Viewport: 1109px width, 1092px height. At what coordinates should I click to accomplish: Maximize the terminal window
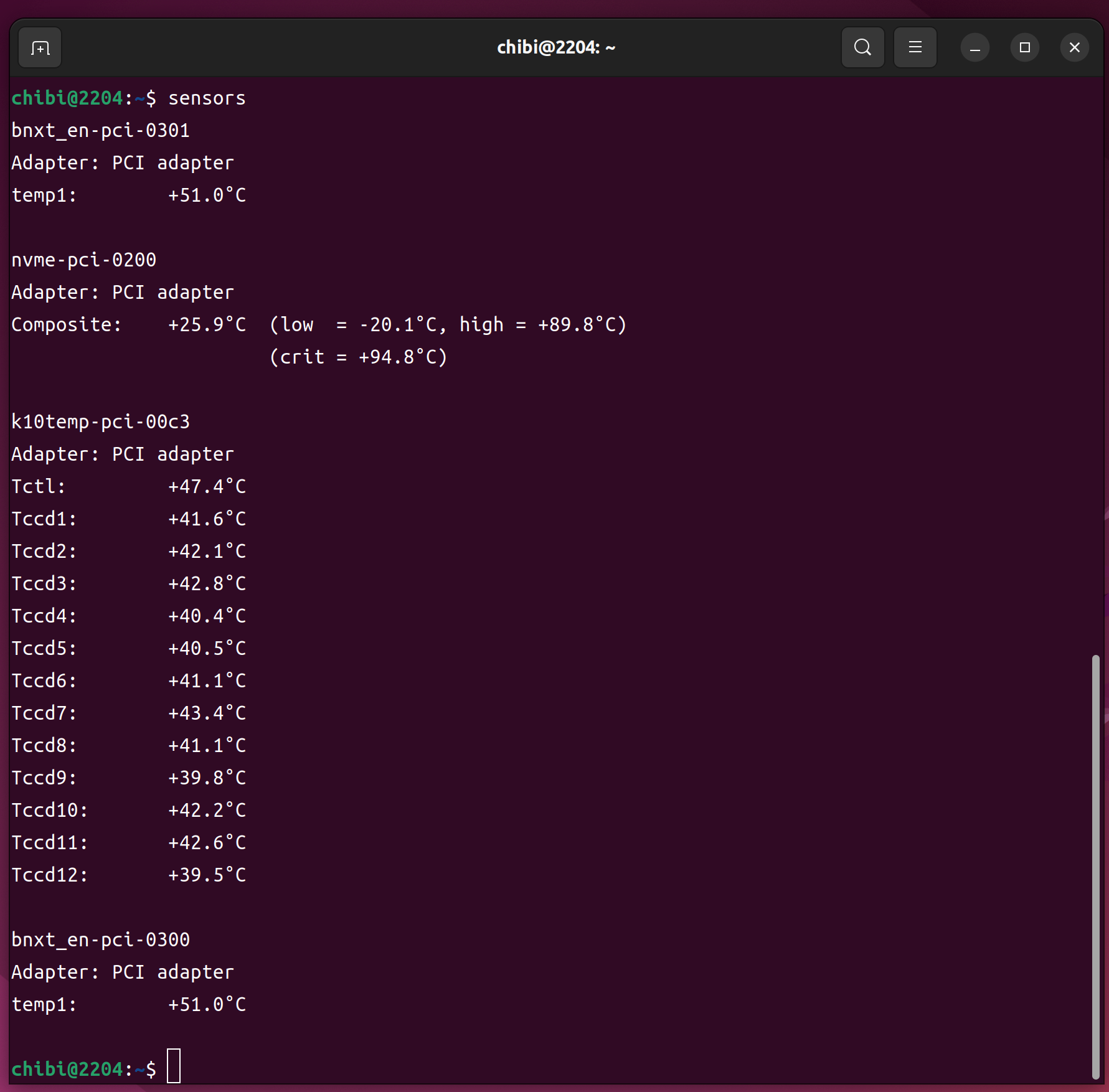pos(1024,47)
